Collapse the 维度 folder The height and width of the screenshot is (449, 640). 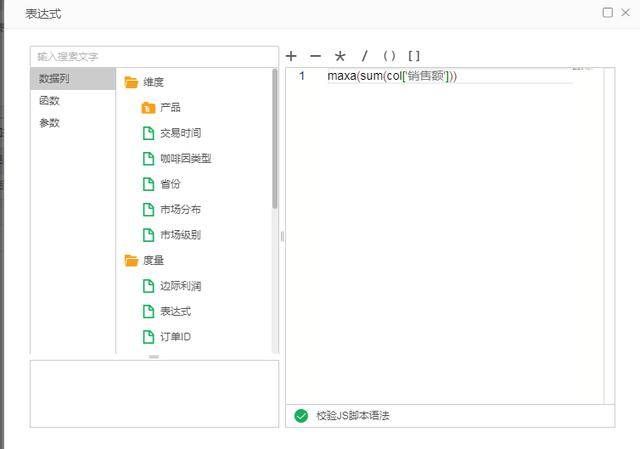click(153, 82)
